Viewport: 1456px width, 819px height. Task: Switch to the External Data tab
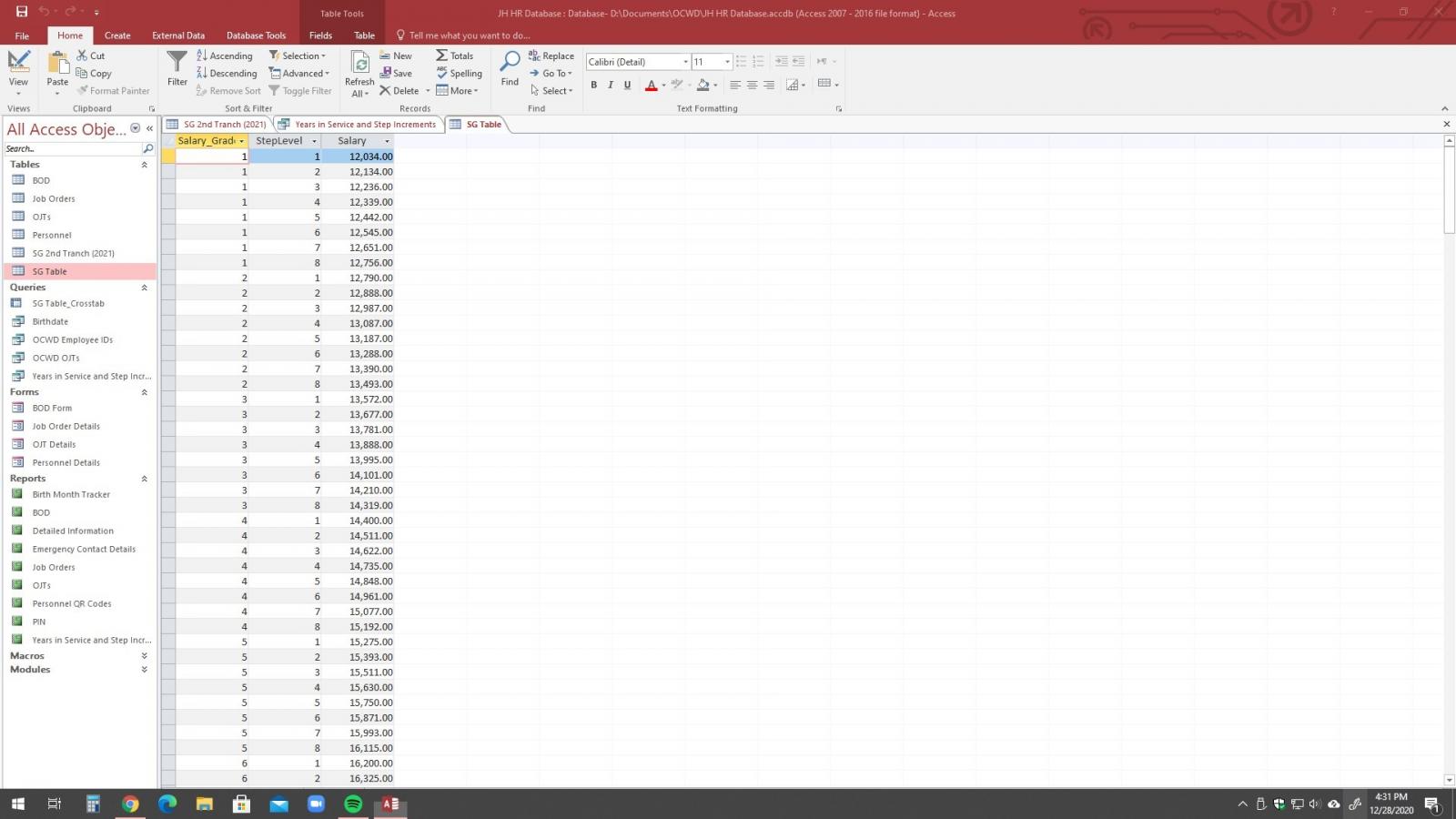(178, 35)
